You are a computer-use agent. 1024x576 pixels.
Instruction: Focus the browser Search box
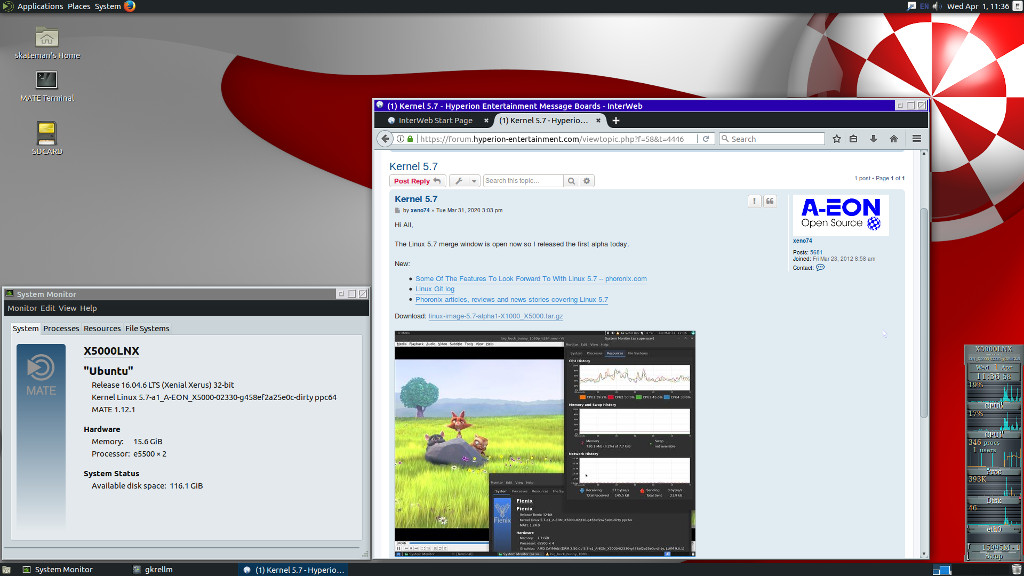773,138
